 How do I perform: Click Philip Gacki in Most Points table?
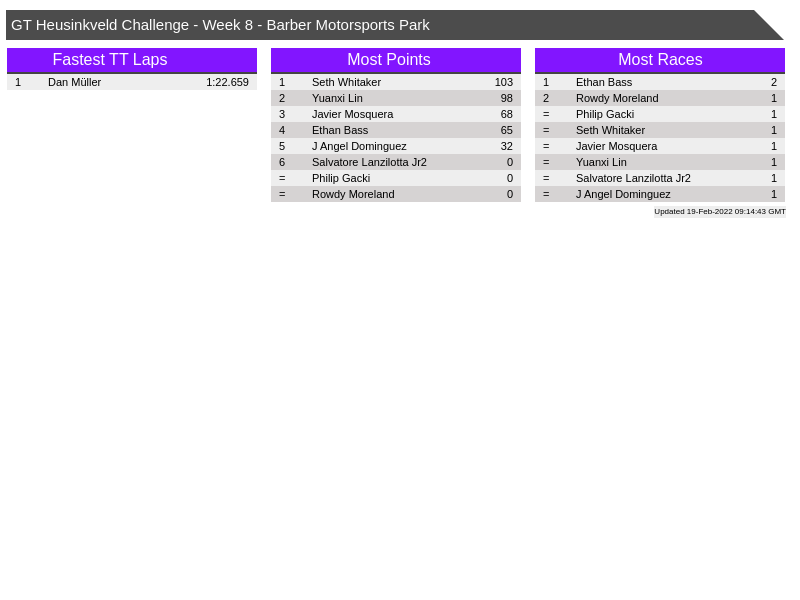click(340, 178)
